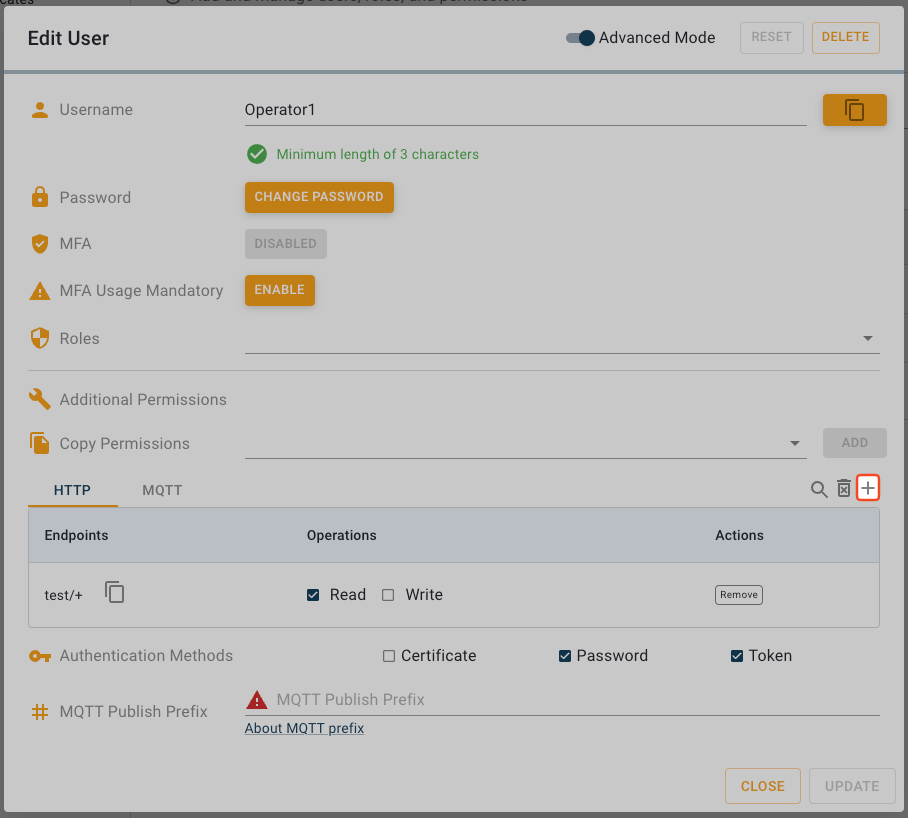Click the CHANGE PASSWORD button

[319, 197]
